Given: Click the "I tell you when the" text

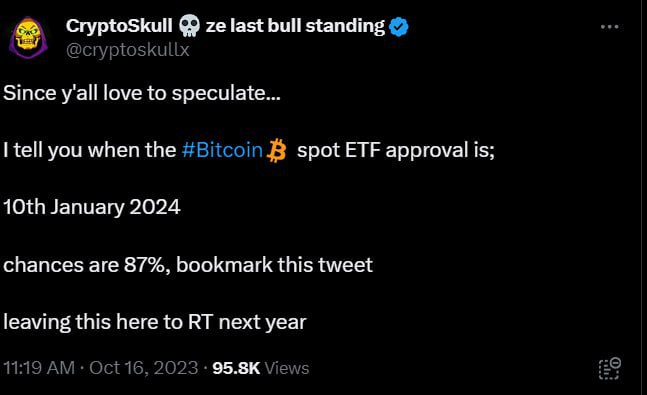Looking at the screenshot, I should [x=90, y=150].
